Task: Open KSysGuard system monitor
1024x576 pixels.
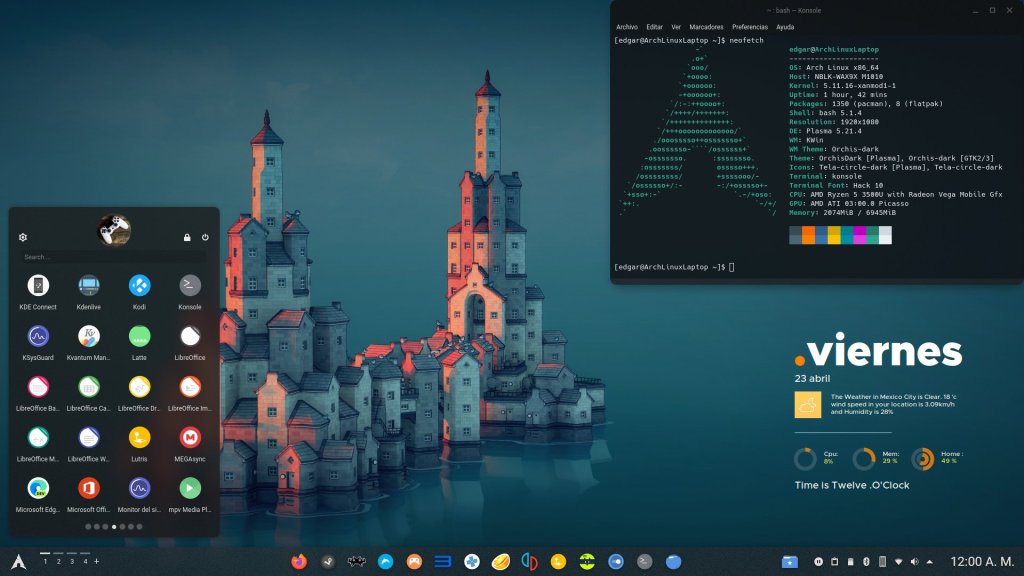Action: (38, 336)
